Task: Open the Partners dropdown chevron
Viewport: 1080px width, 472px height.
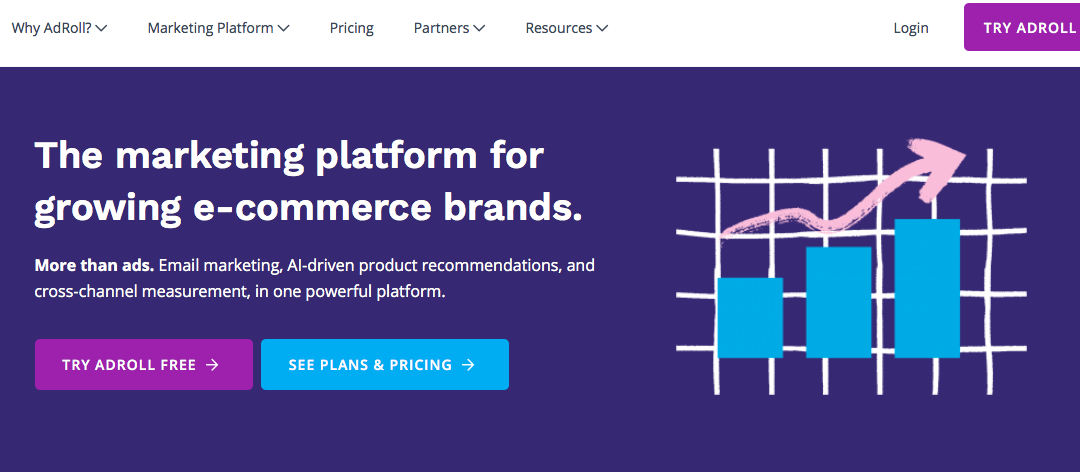Action: pos(480,29)
